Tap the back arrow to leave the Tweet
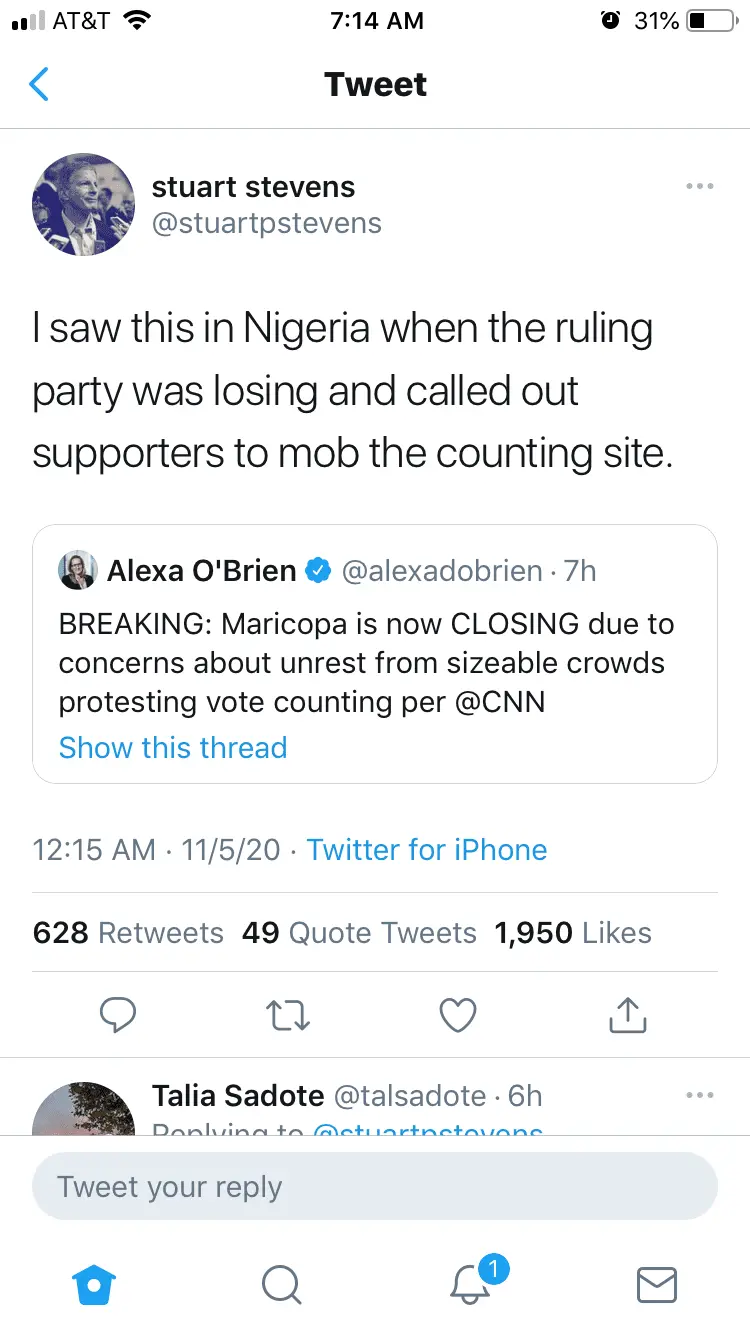This screenshot has height=1334, width=750. (x=40, y=85)
